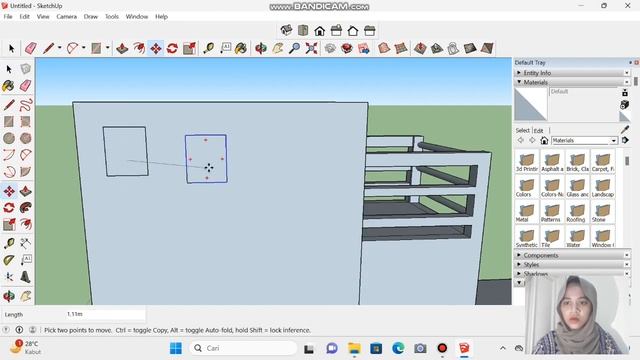Expand the Styles panel
This screenshot has height=360, width=640.
519,264
